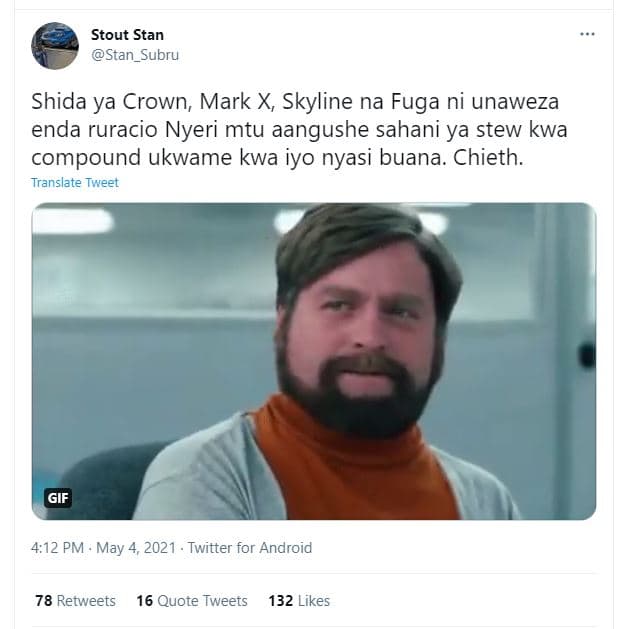
Task: Click Stout Stan's profile avatar
Action: point(55,45)
